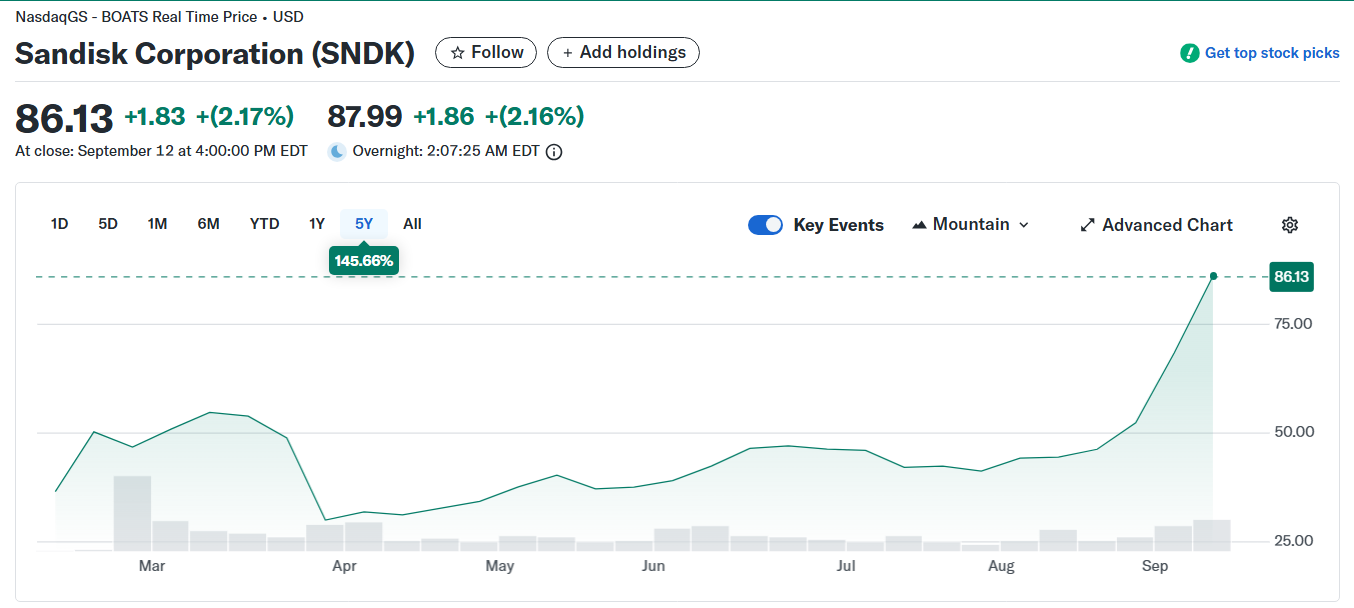
Task: Click the NasdaqGS BOATS Real Time Price text
Action: (160, 17)
